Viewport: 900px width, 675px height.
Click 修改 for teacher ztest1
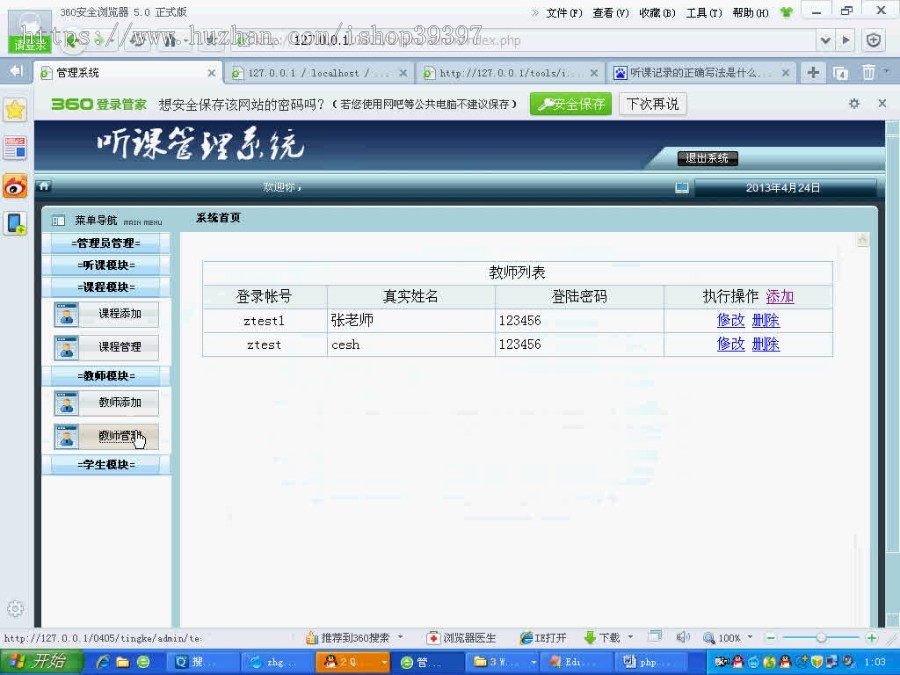(x=731, y=320)
